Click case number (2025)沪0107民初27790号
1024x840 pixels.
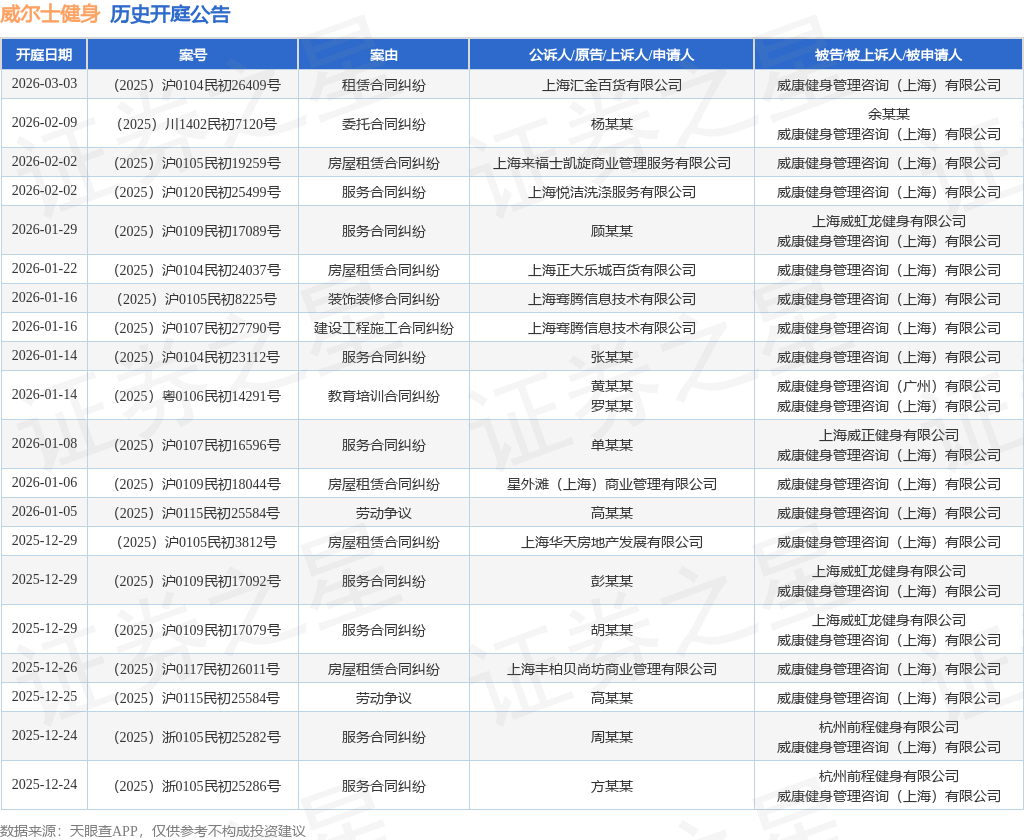click(197, 328)
